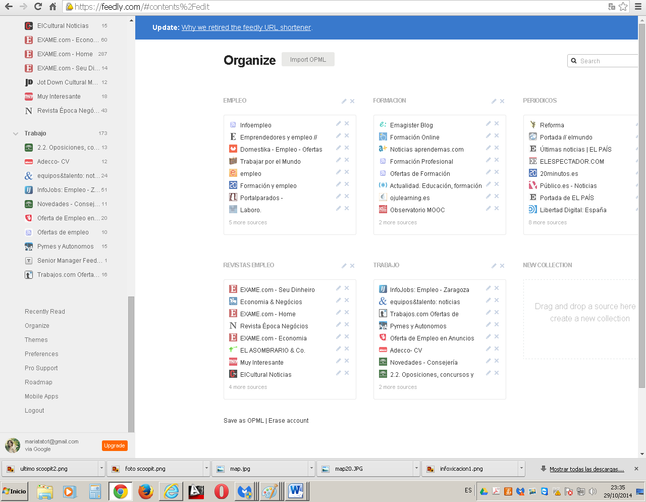This screenshot has height=502, width=646.
Task: Open Opera browser from the taskbar
Action: tap(221, 491)
